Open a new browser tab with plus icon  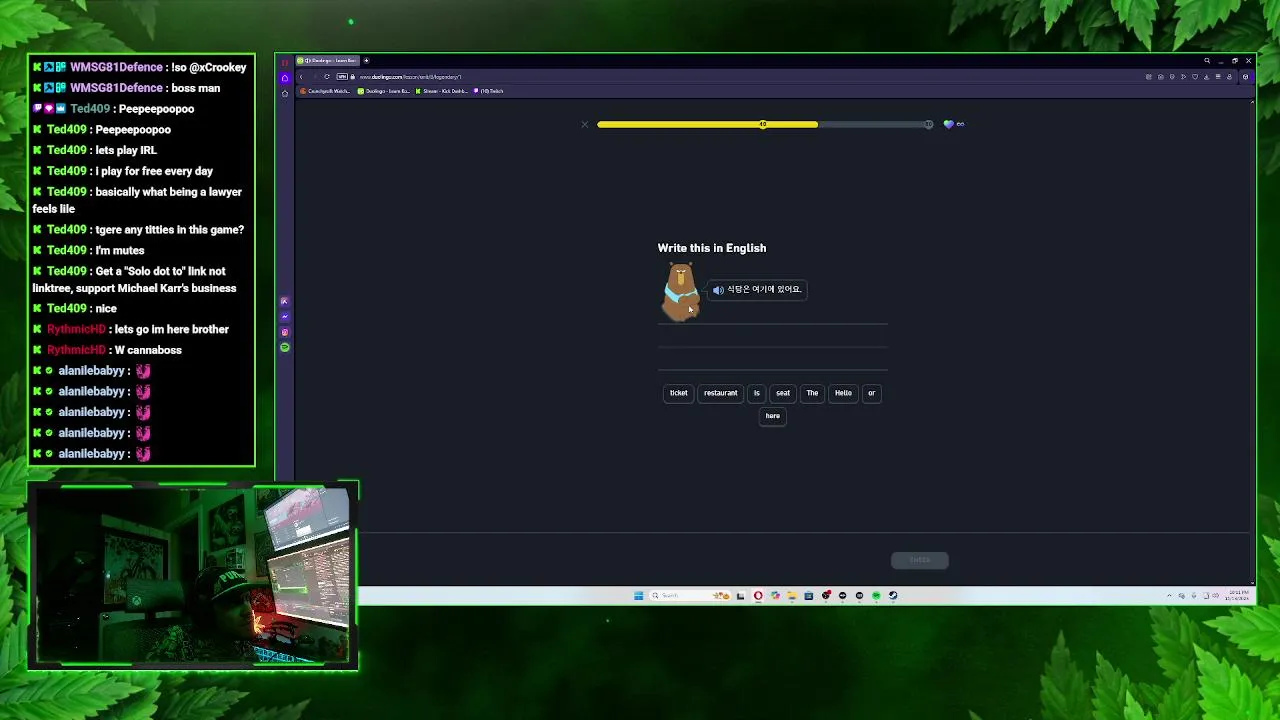[366, 60]
